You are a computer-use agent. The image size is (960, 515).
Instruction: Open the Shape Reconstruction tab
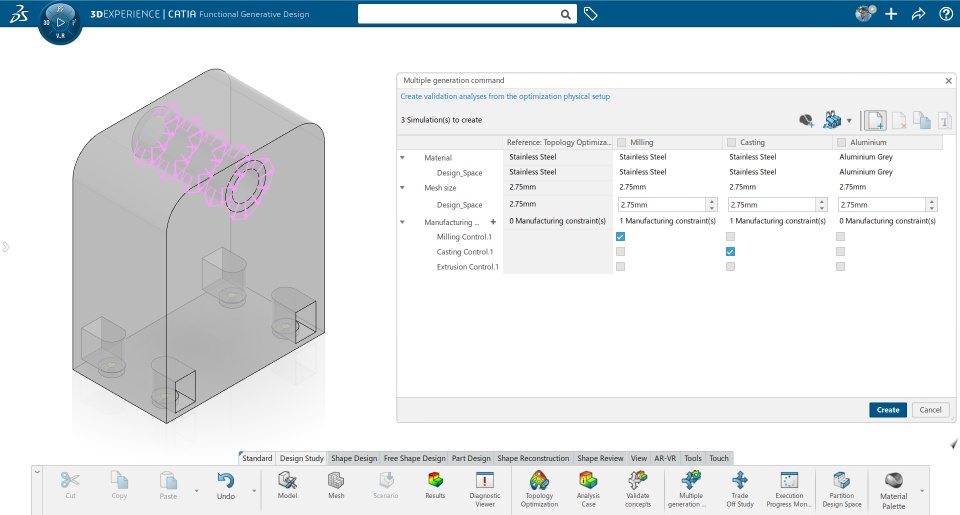click(x=533, y=458)
